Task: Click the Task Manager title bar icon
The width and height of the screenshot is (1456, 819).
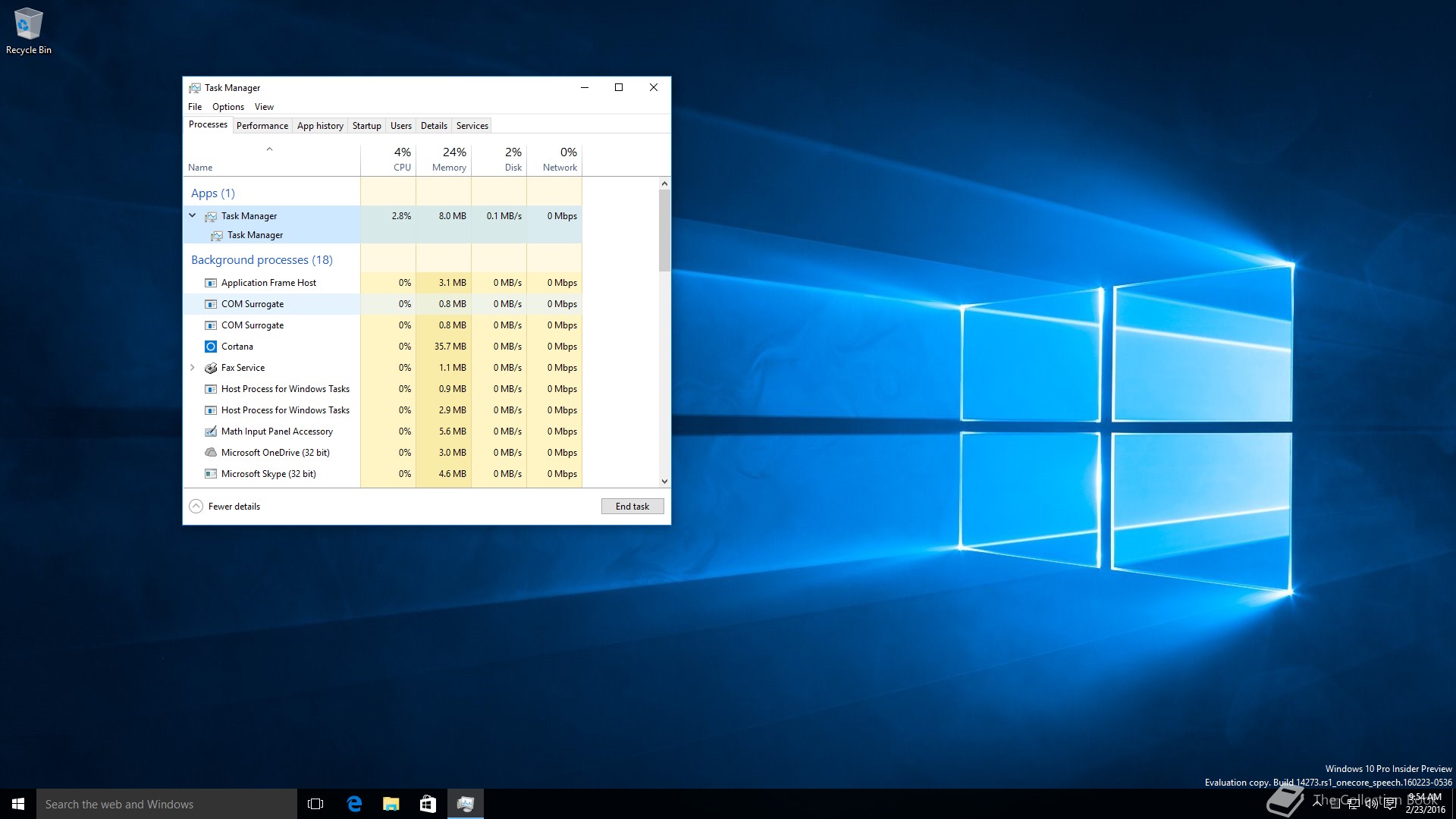Action: tap(195, 88)
